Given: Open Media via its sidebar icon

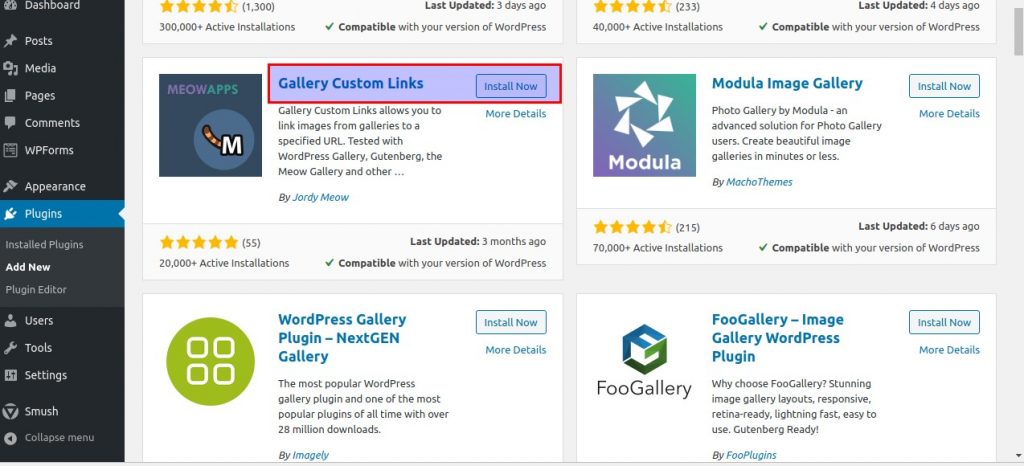Looking at the screenshot, I should [10, 68].
